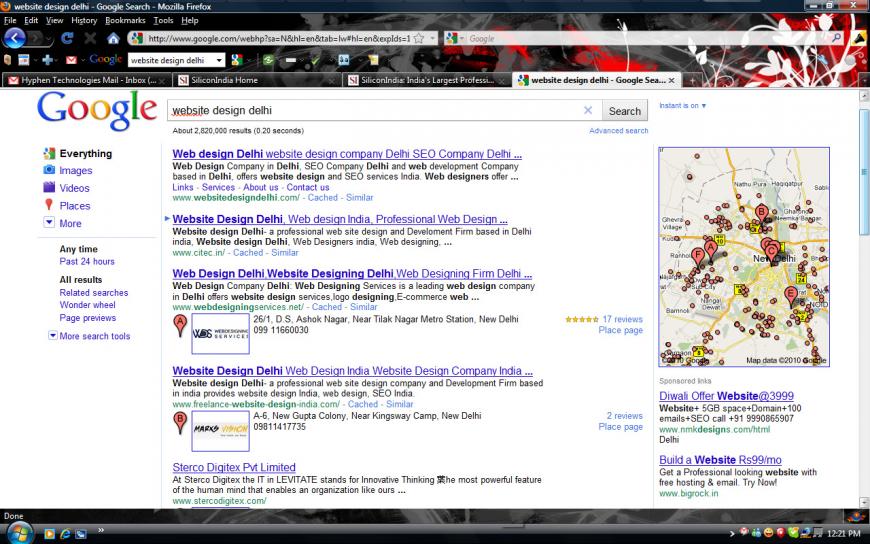Click the Stop loading X icon
Screen dimensions: 870x544
90,38
